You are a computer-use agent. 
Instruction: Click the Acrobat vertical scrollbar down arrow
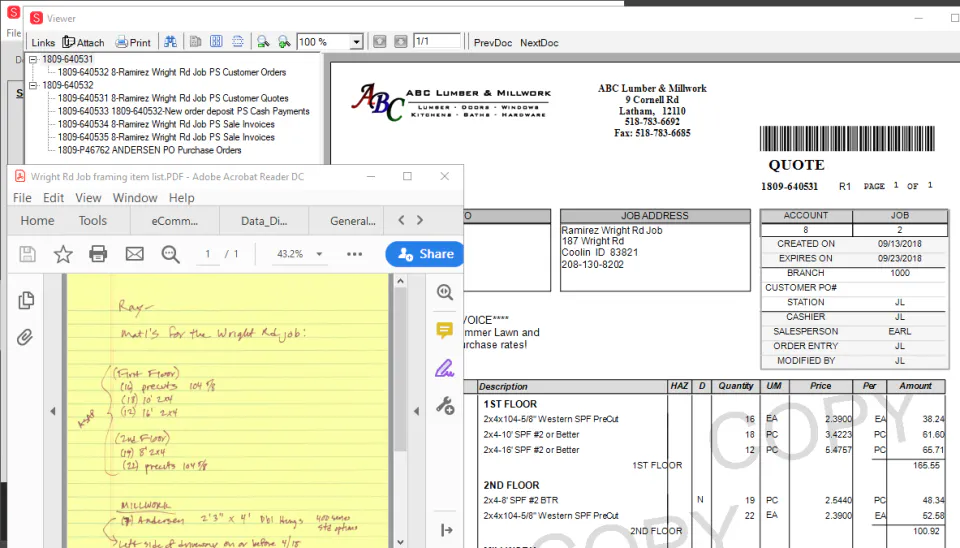click(x=400, y=542)
